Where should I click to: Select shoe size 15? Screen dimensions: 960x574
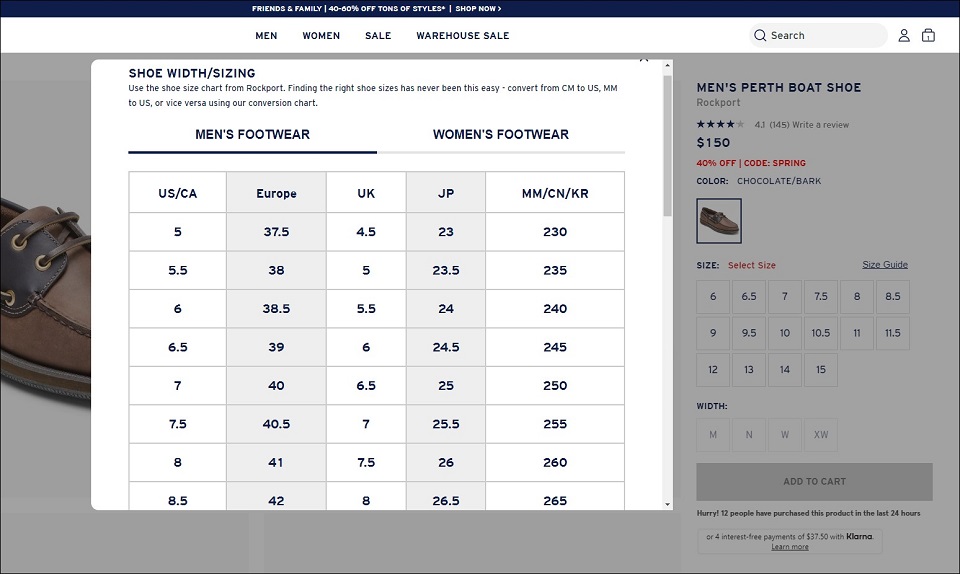pos(821,370)
